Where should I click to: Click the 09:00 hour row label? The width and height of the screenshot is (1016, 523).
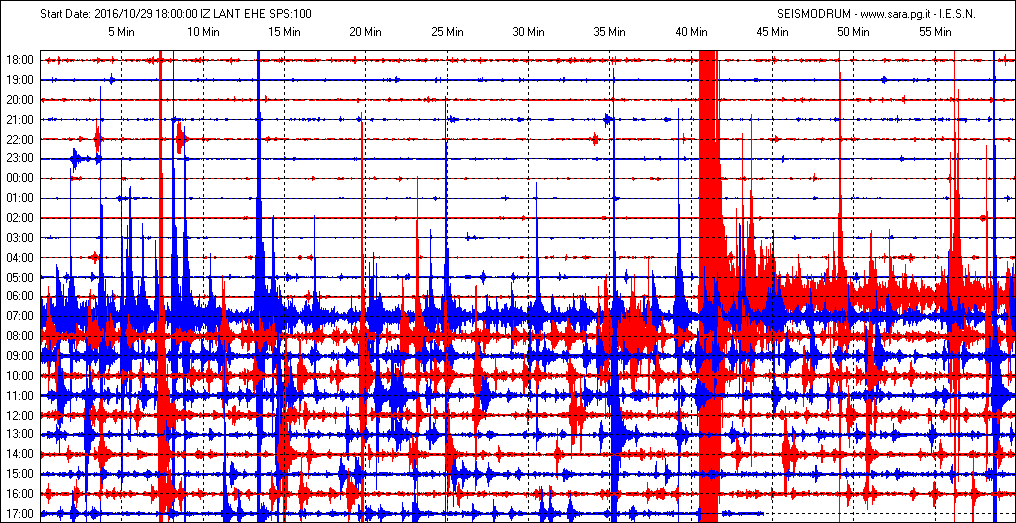19,356
